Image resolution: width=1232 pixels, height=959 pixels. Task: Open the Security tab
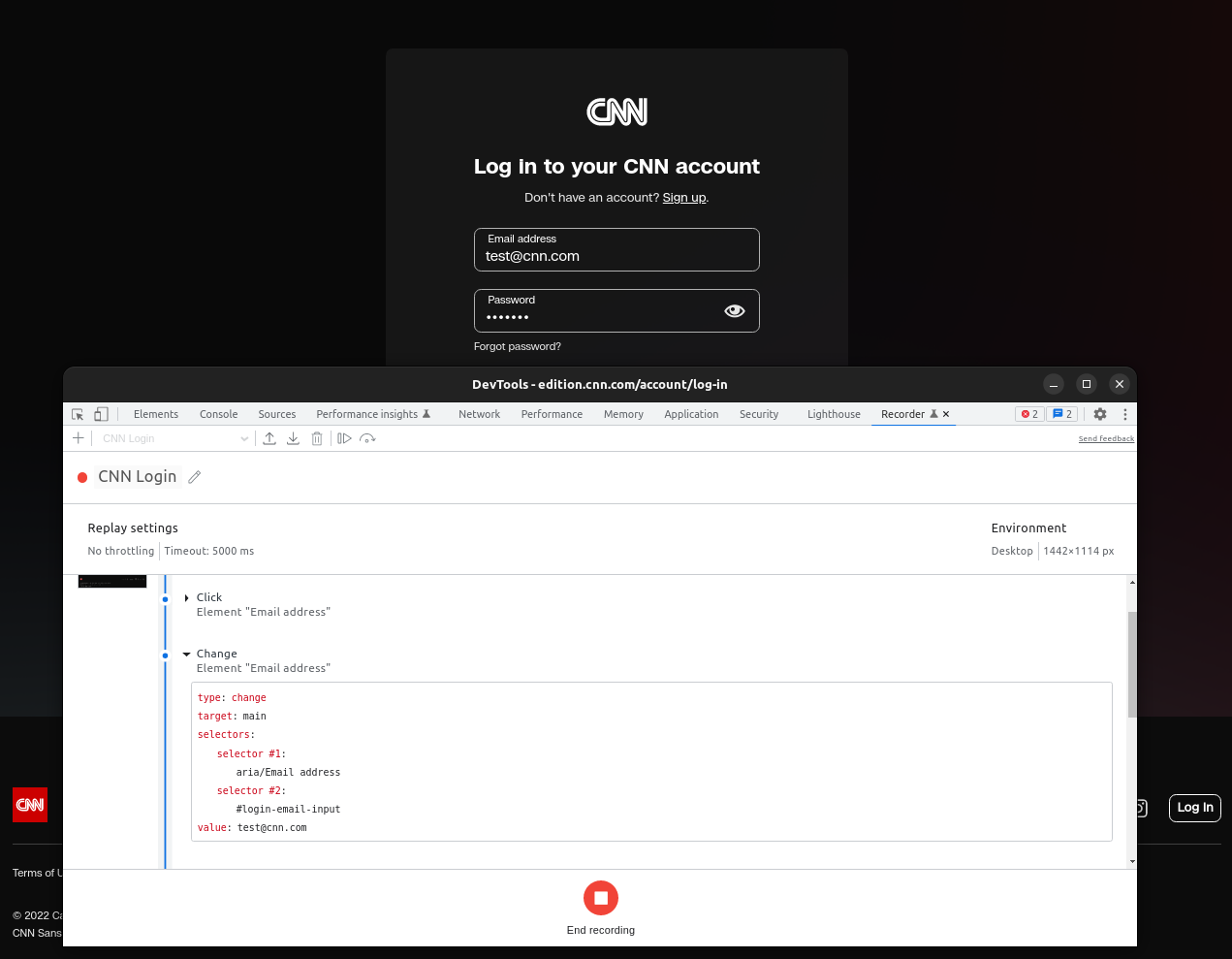tap(759, 414)
